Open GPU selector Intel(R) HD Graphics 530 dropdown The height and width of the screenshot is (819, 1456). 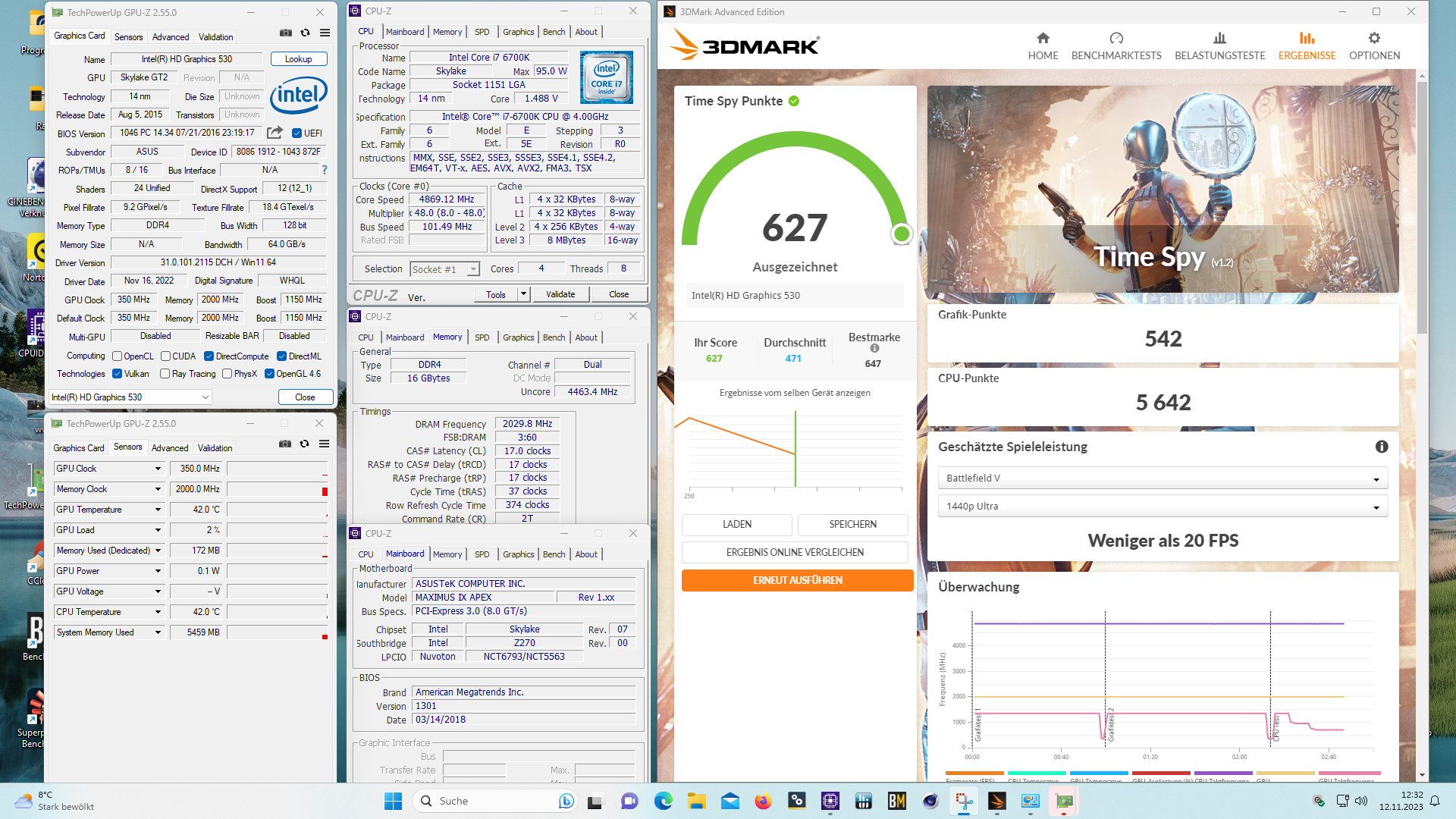coord(130,397)
